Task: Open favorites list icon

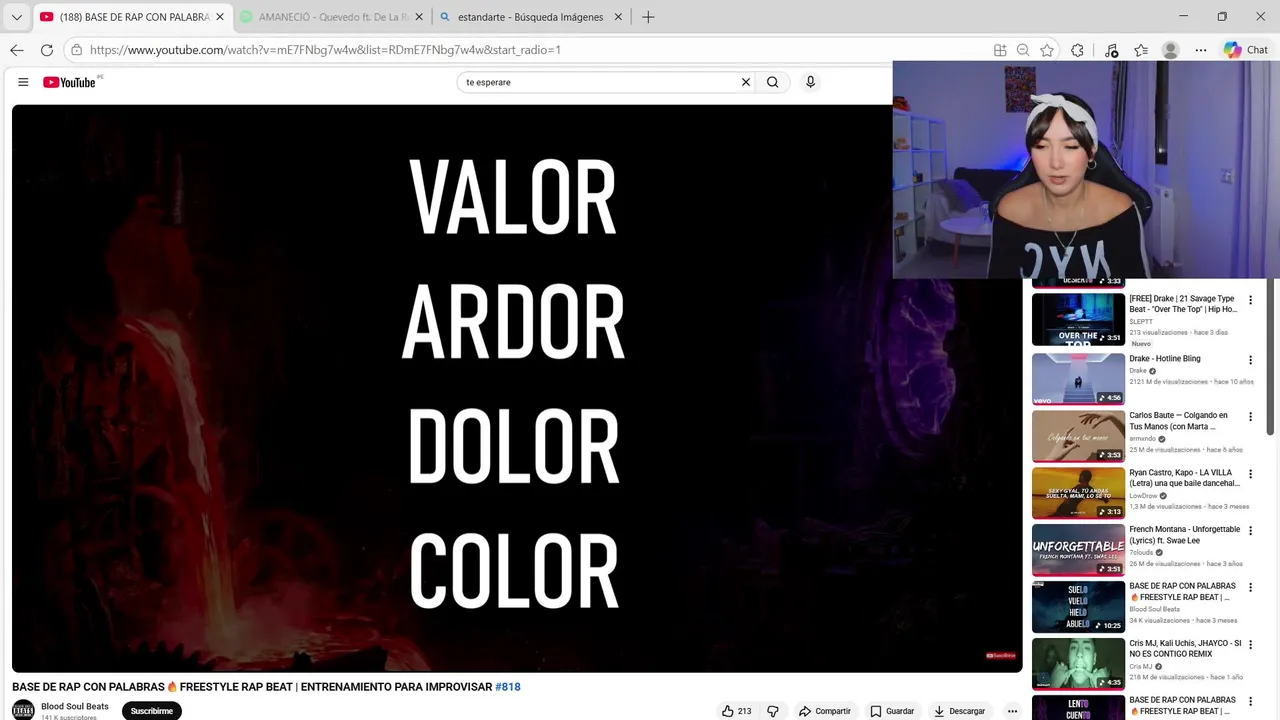Action: pos(1141,50)
